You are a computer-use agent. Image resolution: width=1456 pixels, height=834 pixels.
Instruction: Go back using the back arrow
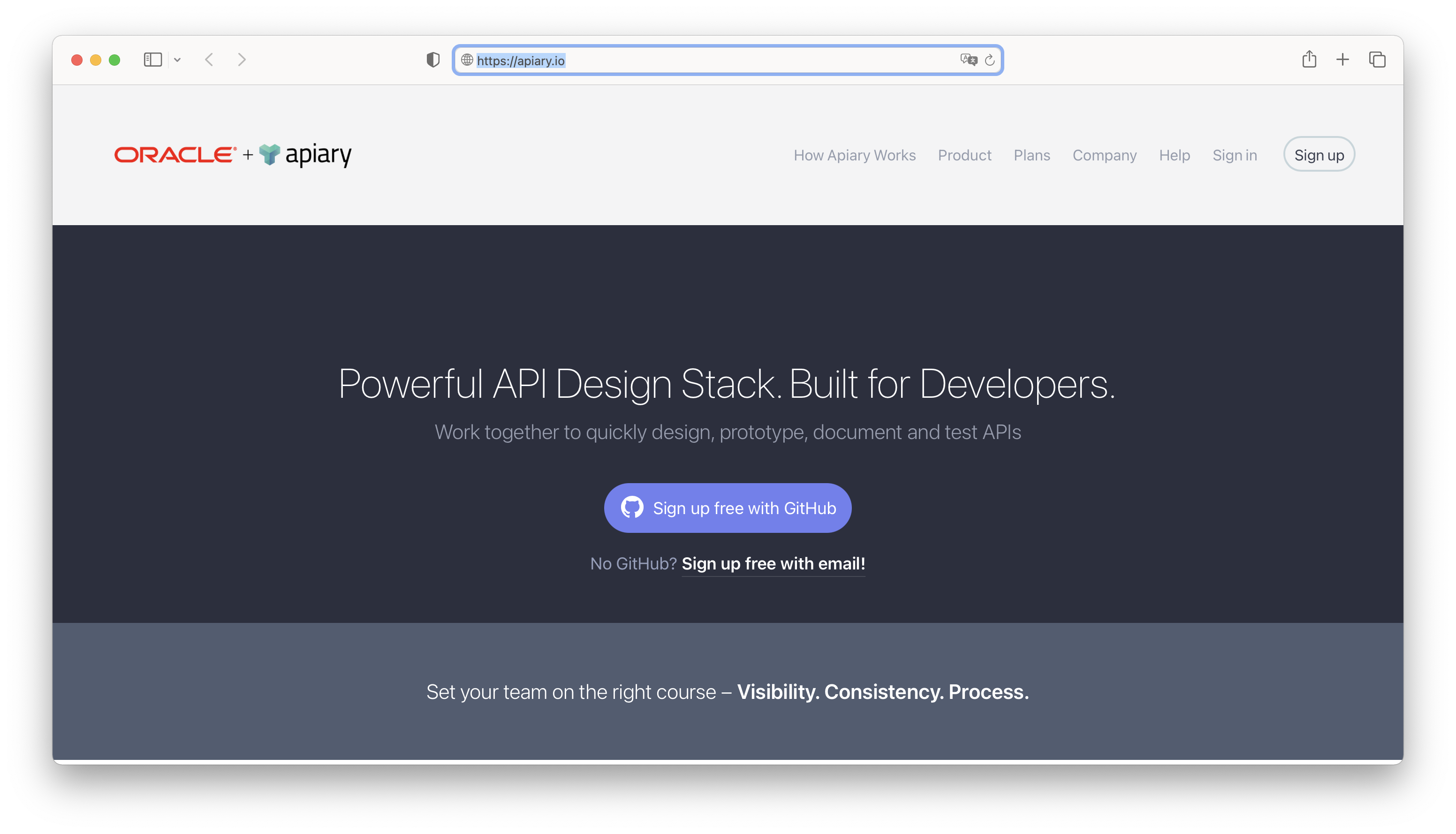coord(209,60)
